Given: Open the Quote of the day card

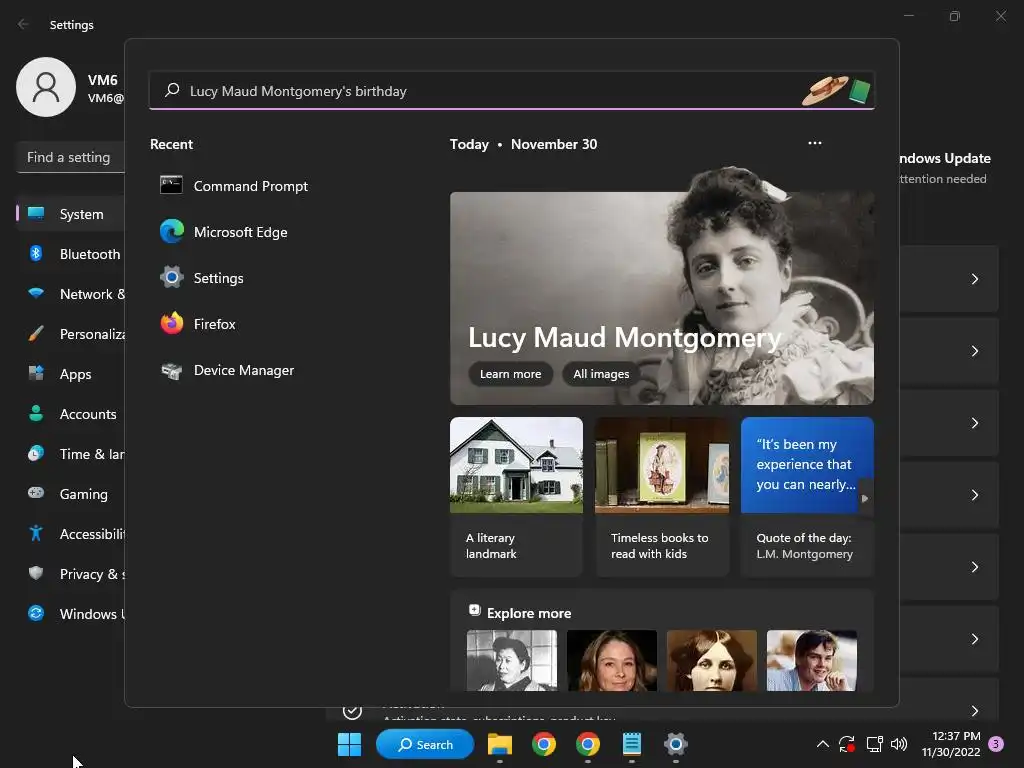Looking at the screenshot, I should (807, 497).
